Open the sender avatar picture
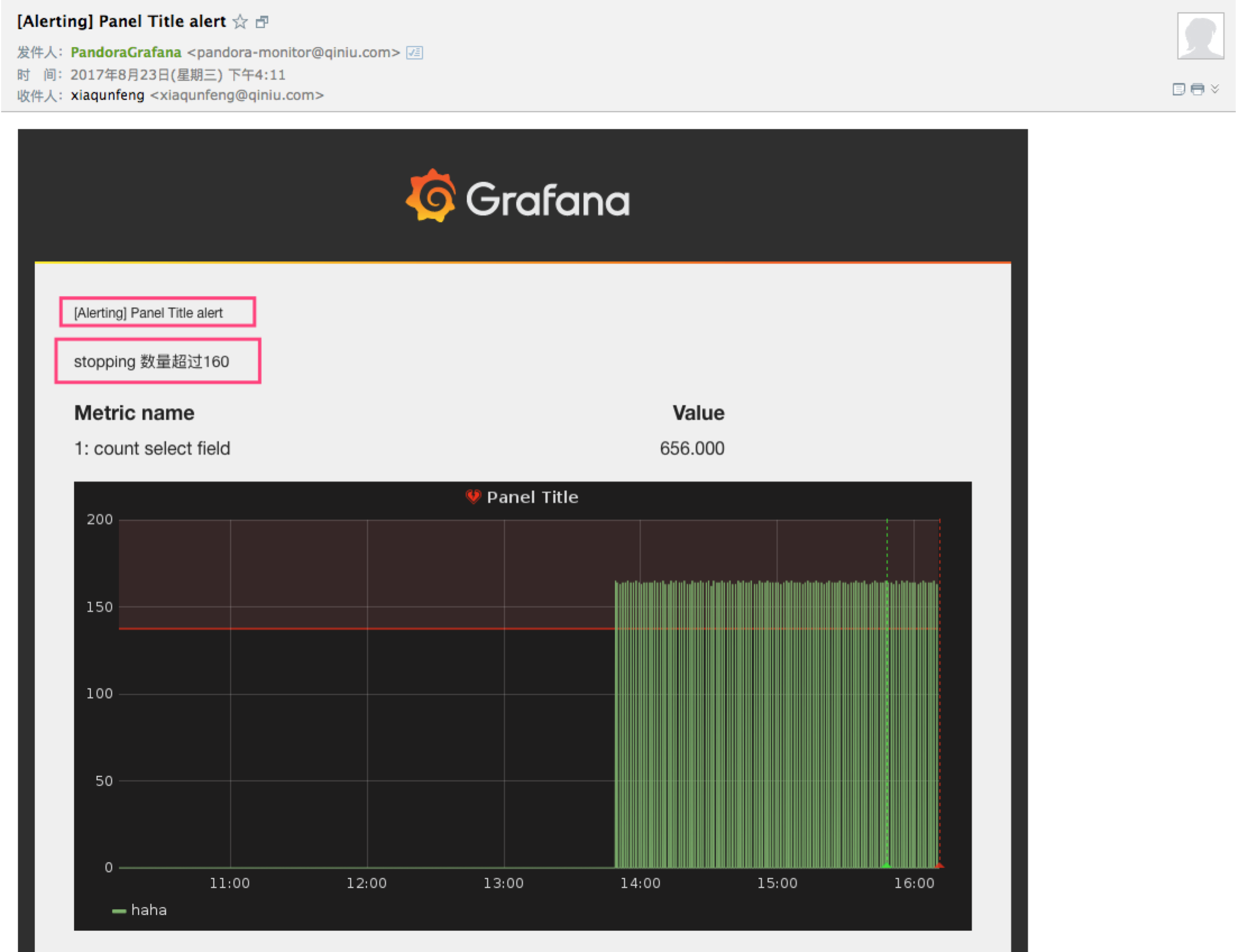 point(1200,36)
